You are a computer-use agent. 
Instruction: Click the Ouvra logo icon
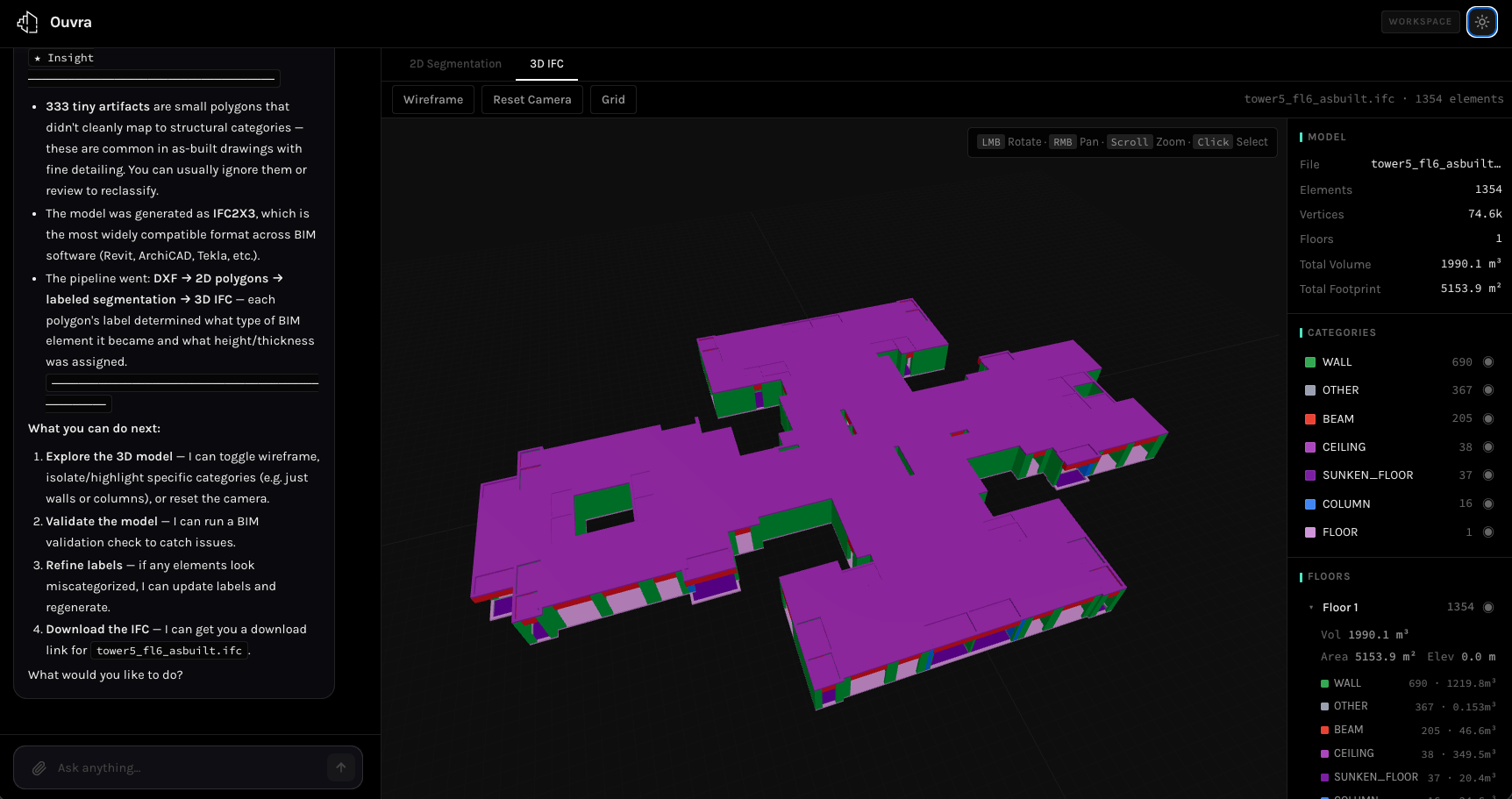[x=26, y=22]
